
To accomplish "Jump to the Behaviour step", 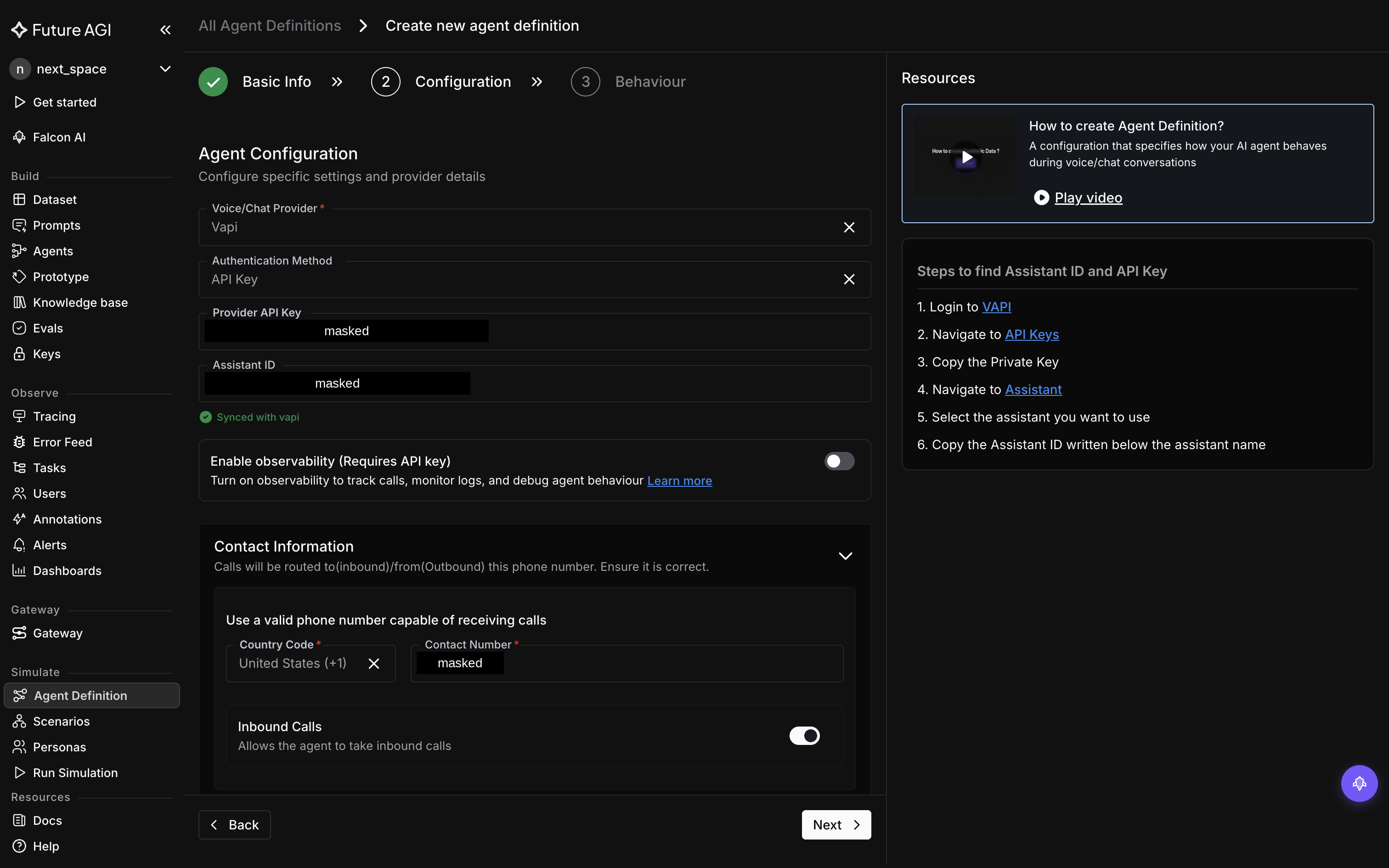I will tap(628, 82).
